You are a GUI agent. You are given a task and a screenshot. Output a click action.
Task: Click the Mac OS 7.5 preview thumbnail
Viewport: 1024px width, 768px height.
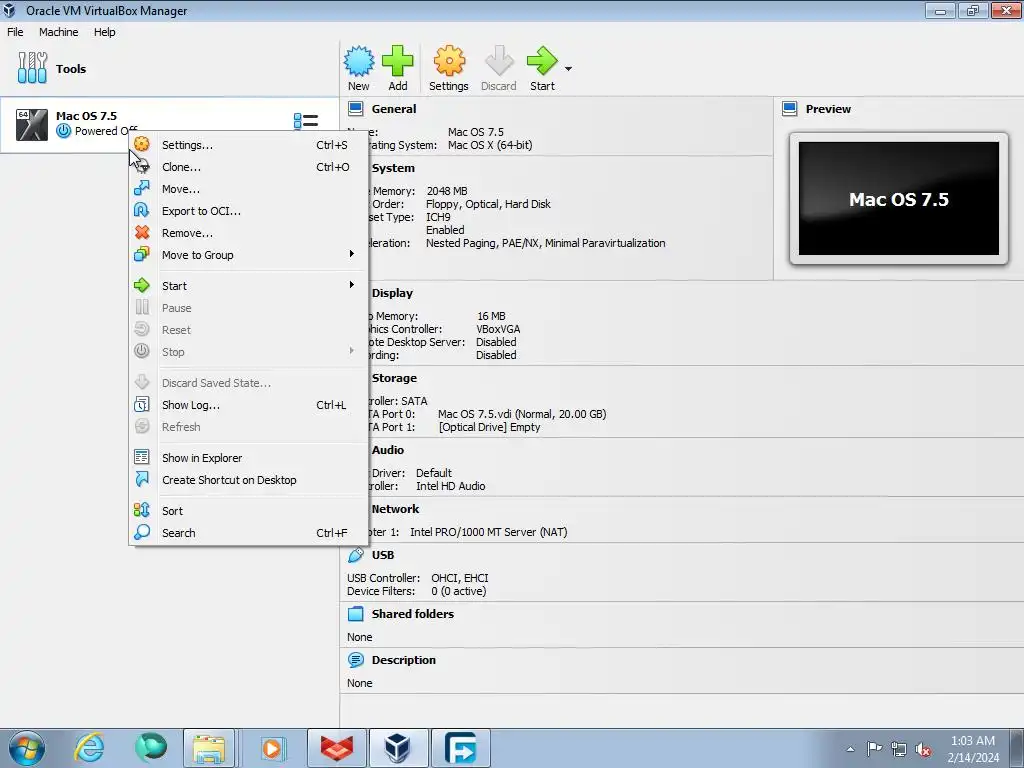click(x=899, y=199)
